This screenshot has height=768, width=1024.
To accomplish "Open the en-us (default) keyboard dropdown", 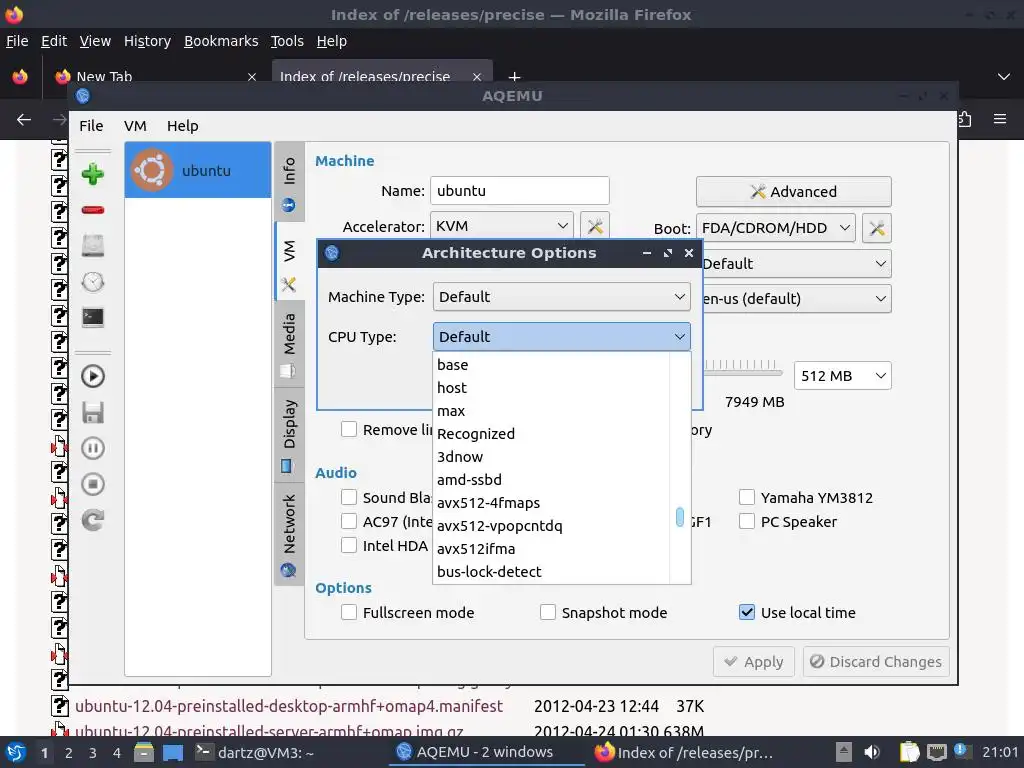I will [795, 298].
